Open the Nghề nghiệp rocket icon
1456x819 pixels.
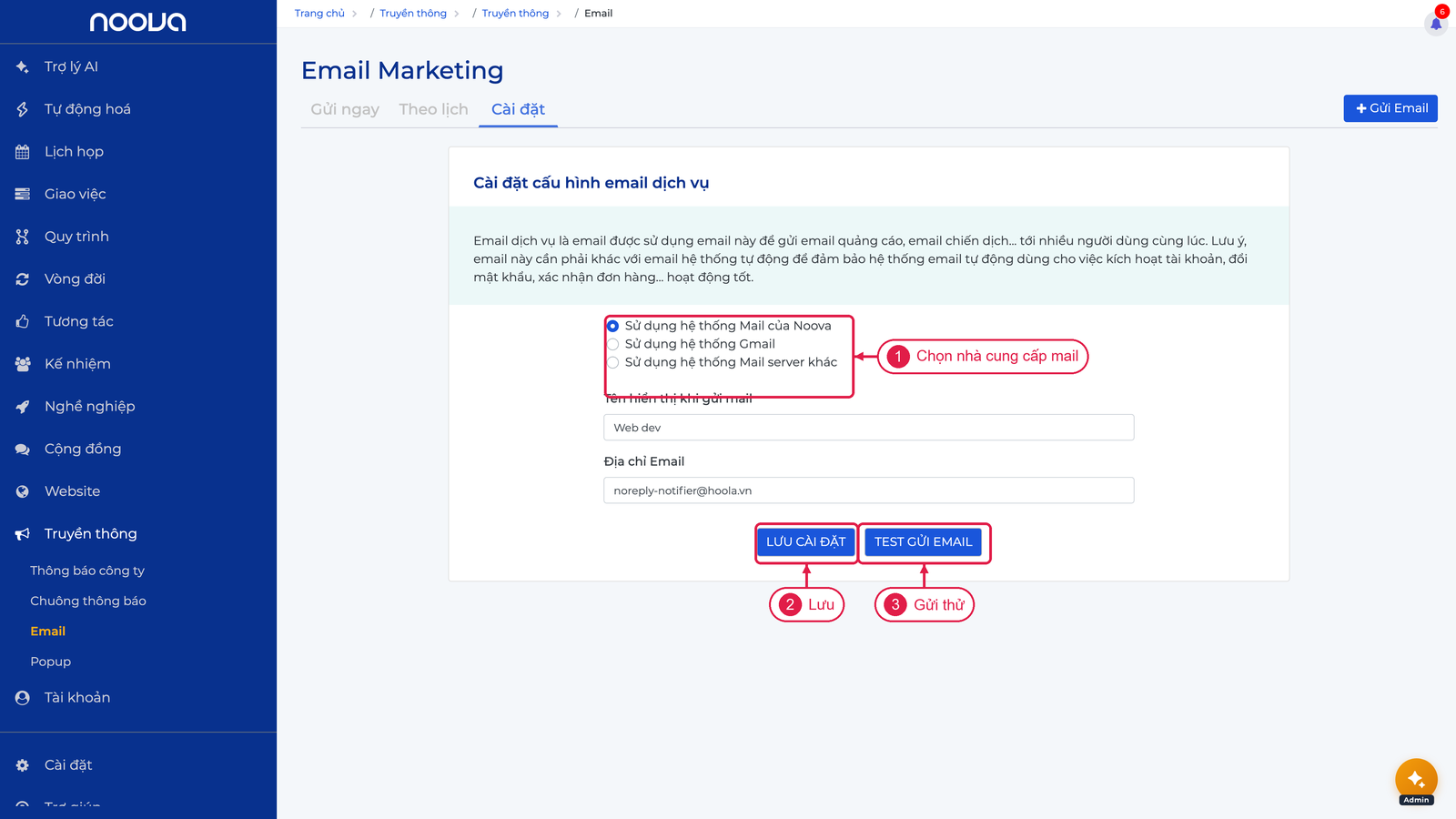(x=23, y=407)
